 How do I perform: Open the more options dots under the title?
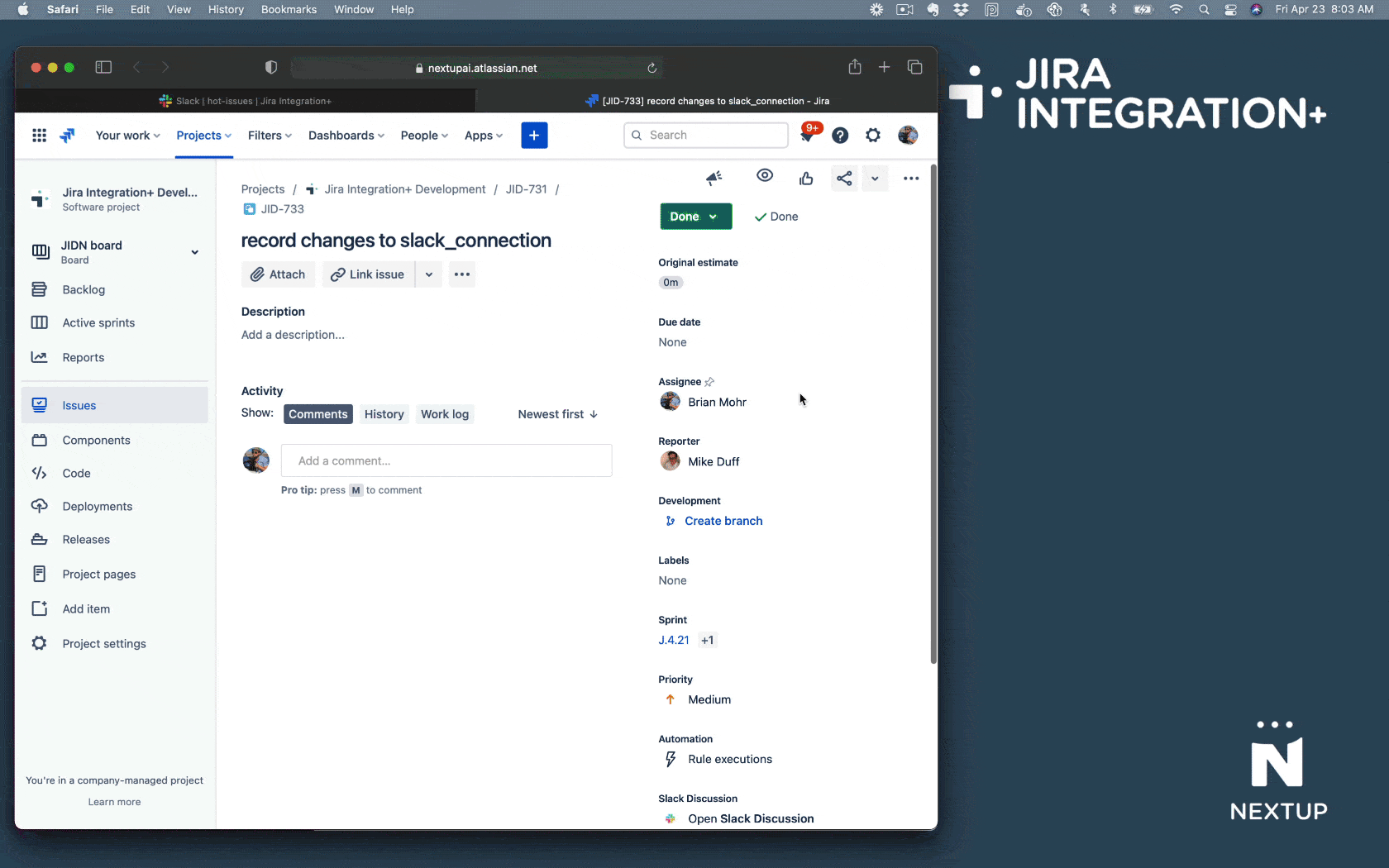tap(462, 274)
